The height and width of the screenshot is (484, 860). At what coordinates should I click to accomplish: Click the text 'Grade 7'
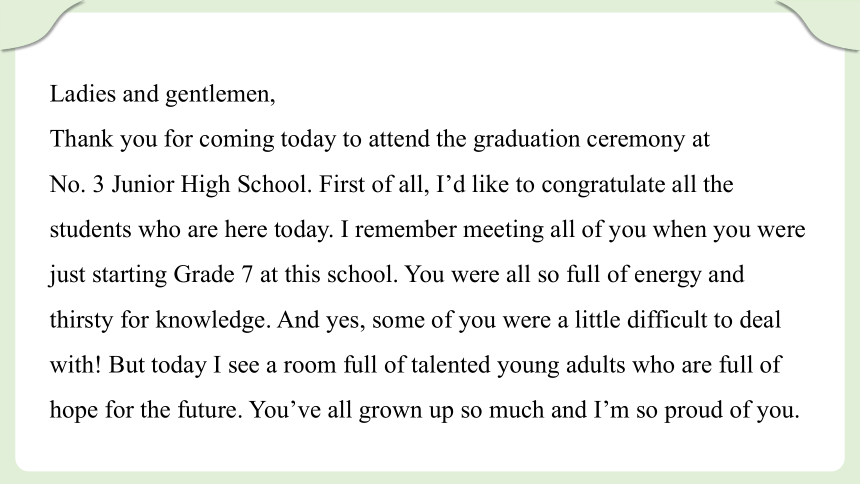(x=213, y=274)
